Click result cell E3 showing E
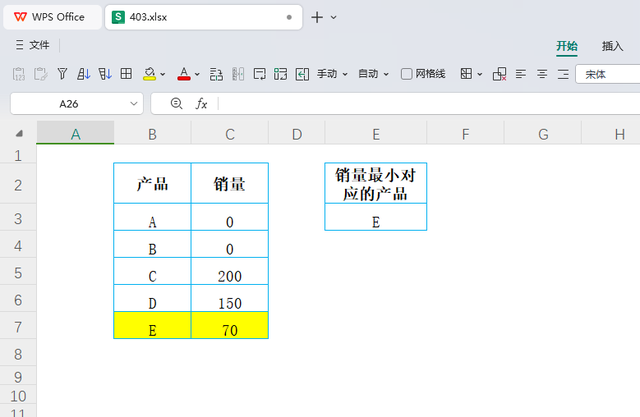Viewport: 640px width, 417px height. click(x=376, y=217)
